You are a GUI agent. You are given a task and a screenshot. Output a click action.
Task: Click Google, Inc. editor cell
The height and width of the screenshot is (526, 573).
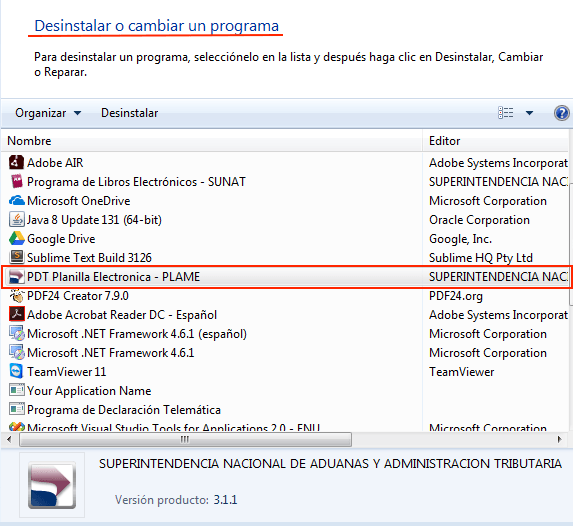click(460, 239)
